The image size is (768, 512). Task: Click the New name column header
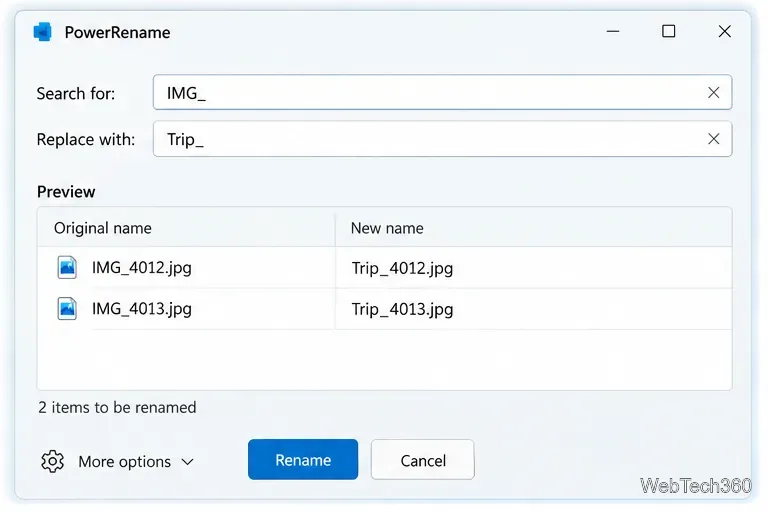click(387, 228)
